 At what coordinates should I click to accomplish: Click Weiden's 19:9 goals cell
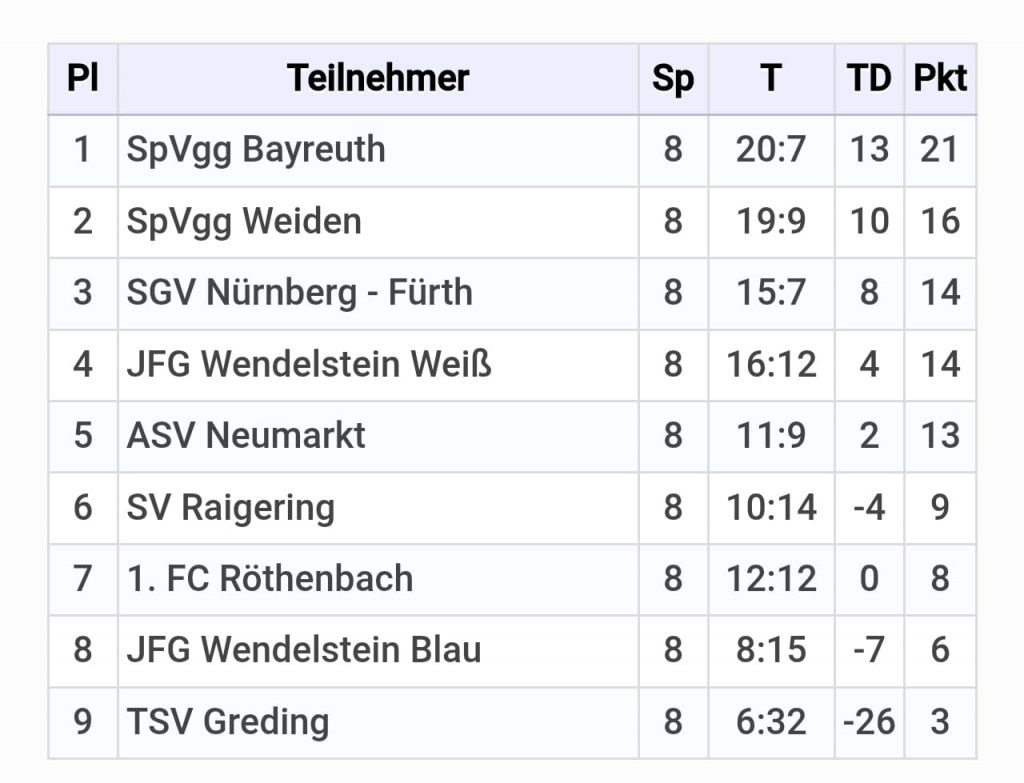coord(771,221)
